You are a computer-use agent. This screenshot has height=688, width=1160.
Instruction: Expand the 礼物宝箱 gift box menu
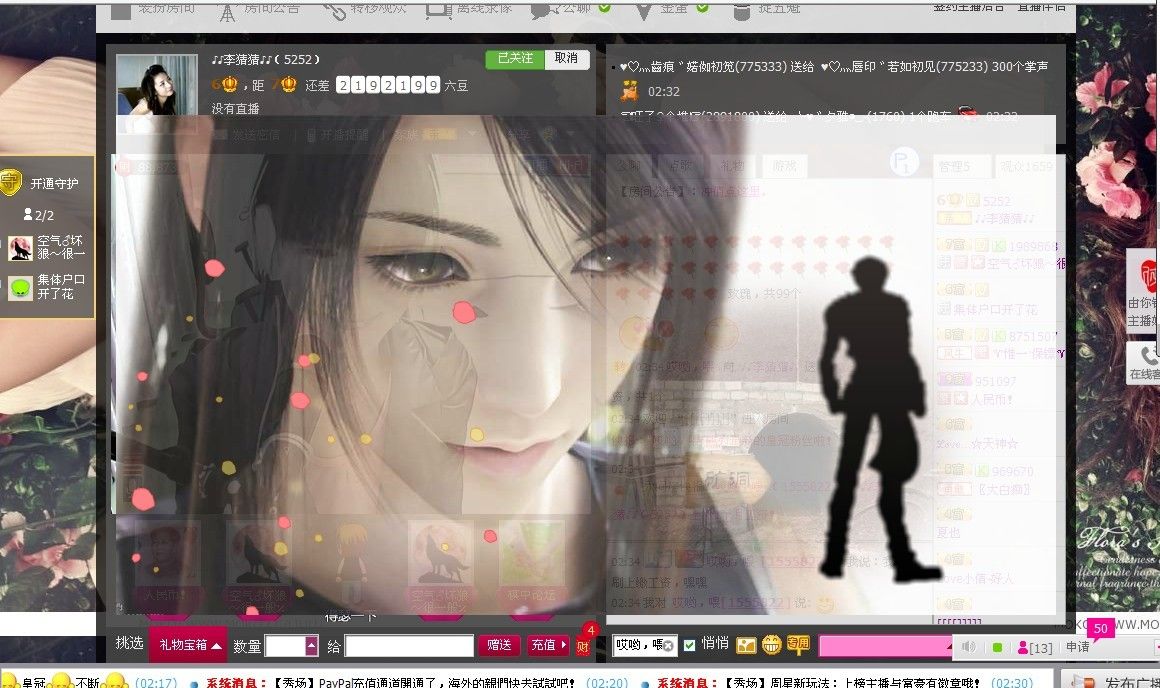tap(189, 645)
